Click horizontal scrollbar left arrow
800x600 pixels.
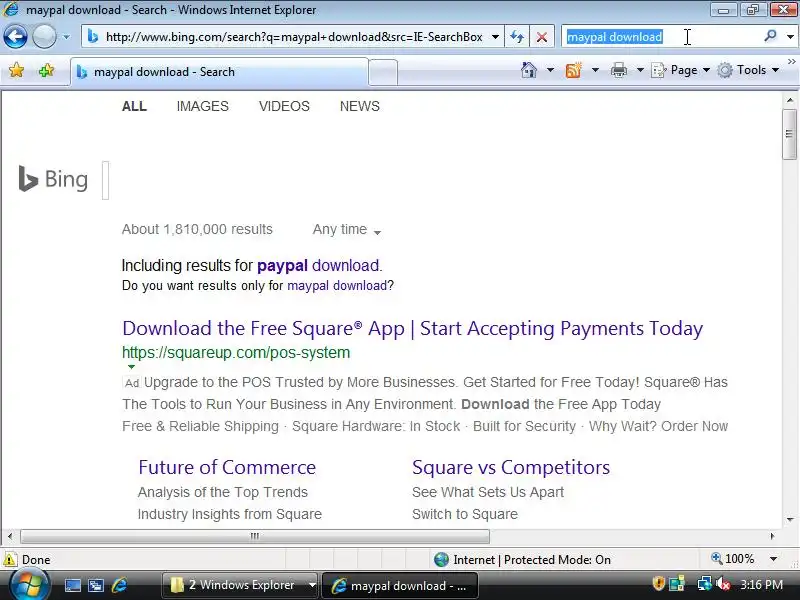[x=10, y=536]
